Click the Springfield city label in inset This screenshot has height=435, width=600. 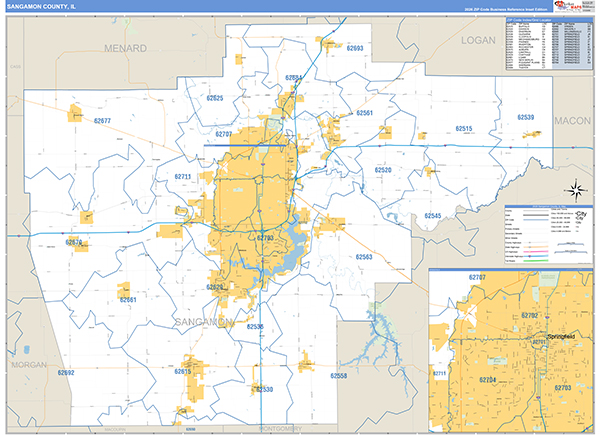561,337
